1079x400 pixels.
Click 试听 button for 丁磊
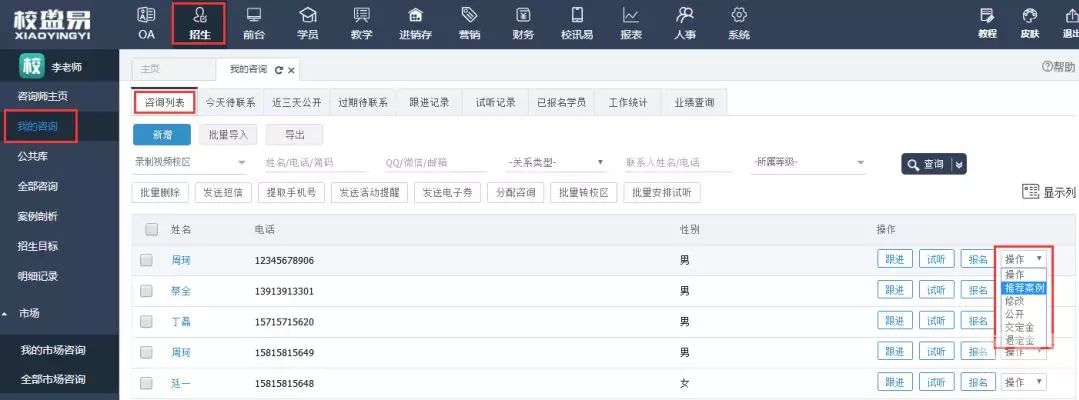tap(937, 321)
